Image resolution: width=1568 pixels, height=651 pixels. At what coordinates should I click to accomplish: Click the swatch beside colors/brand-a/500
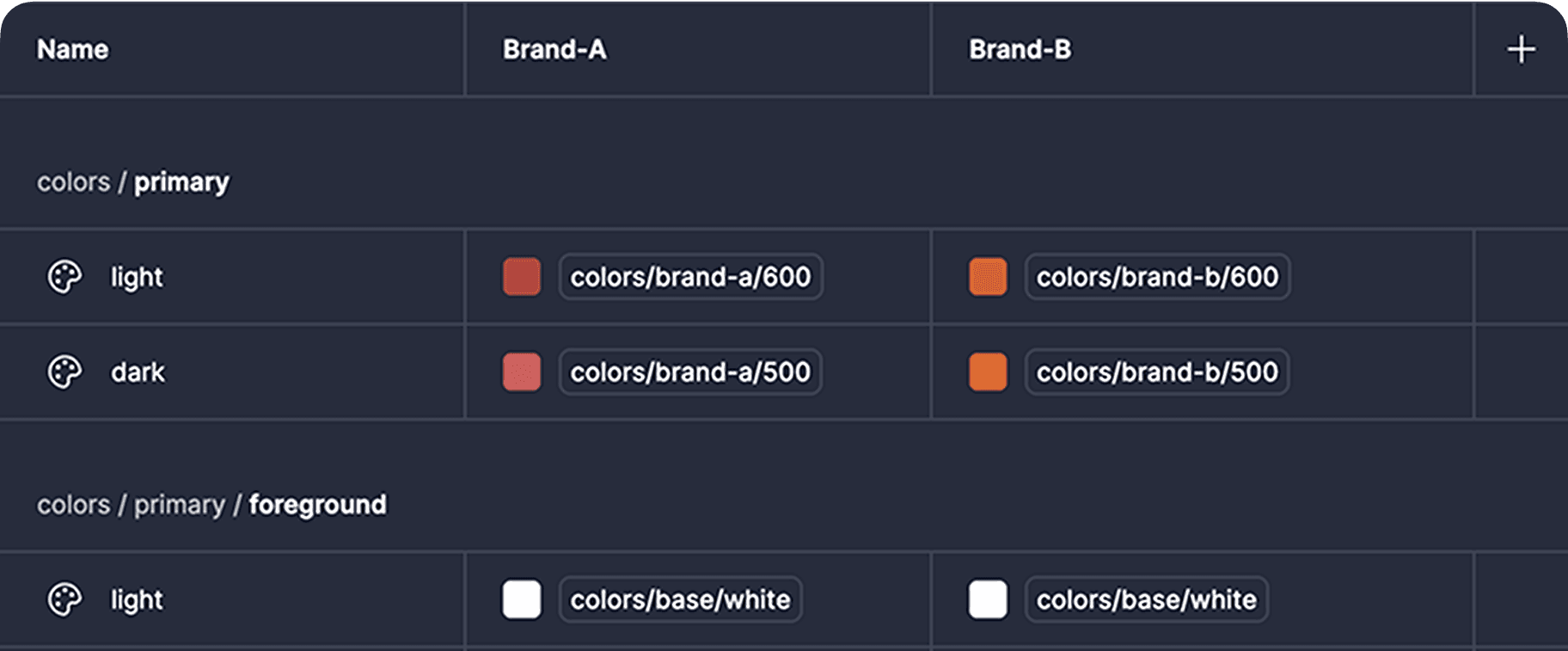coord(521,372)
